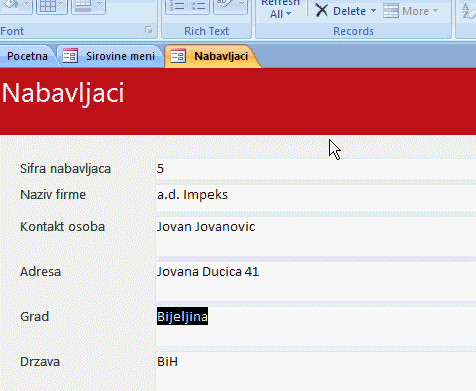The height and width of the screenshot is (391, 476).
Task: Open the Gridlines dropdown arrow
Action: [x=61, y=4]
